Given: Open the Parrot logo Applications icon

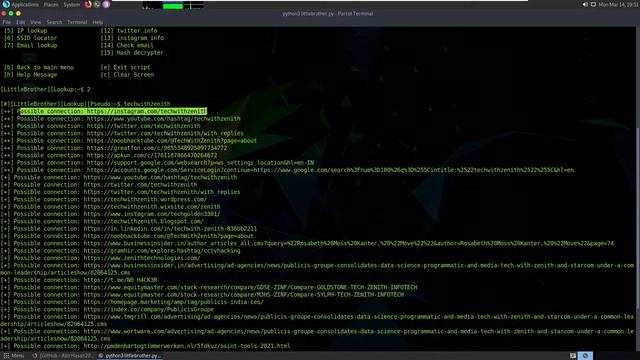Looking at the screenshot, I should pyautogui.click(x=6, y=4).
